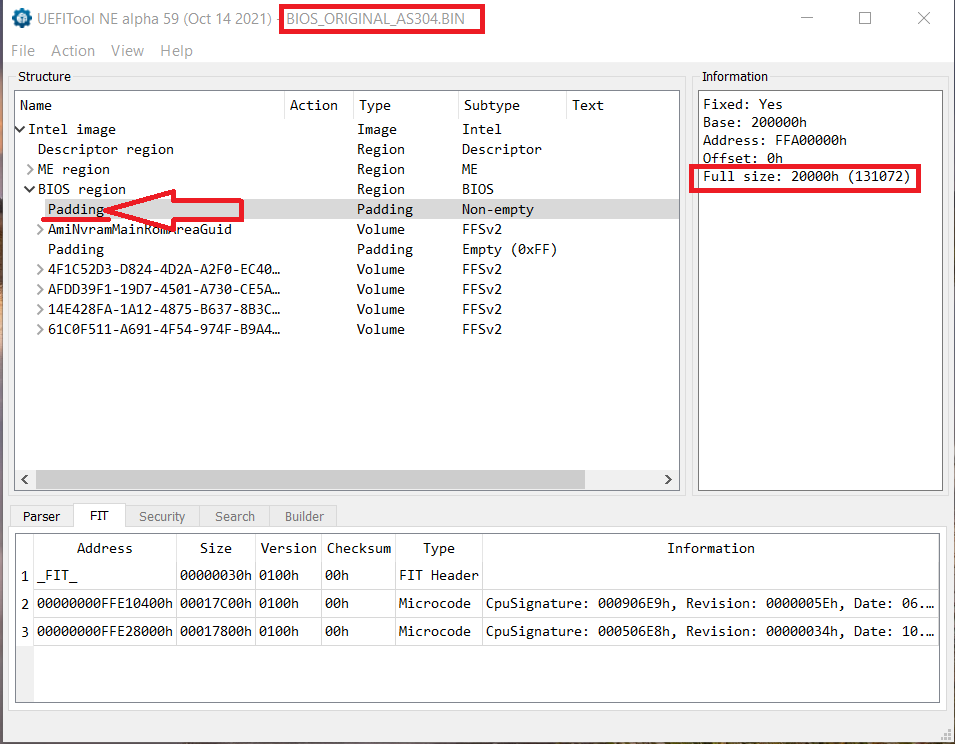Select the AFDD39F1-19D7-4501-A730-CE5A volume row
955x744 pixels.
pyautogui.click(x=347, y=289)
